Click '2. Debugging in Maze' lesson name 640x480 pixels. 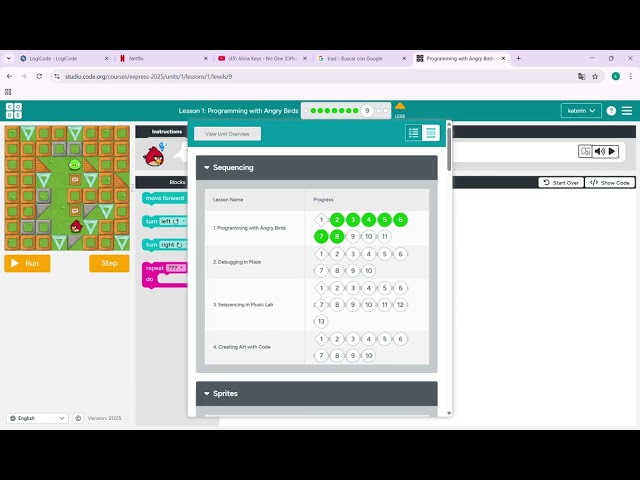[x=237, y=262]
